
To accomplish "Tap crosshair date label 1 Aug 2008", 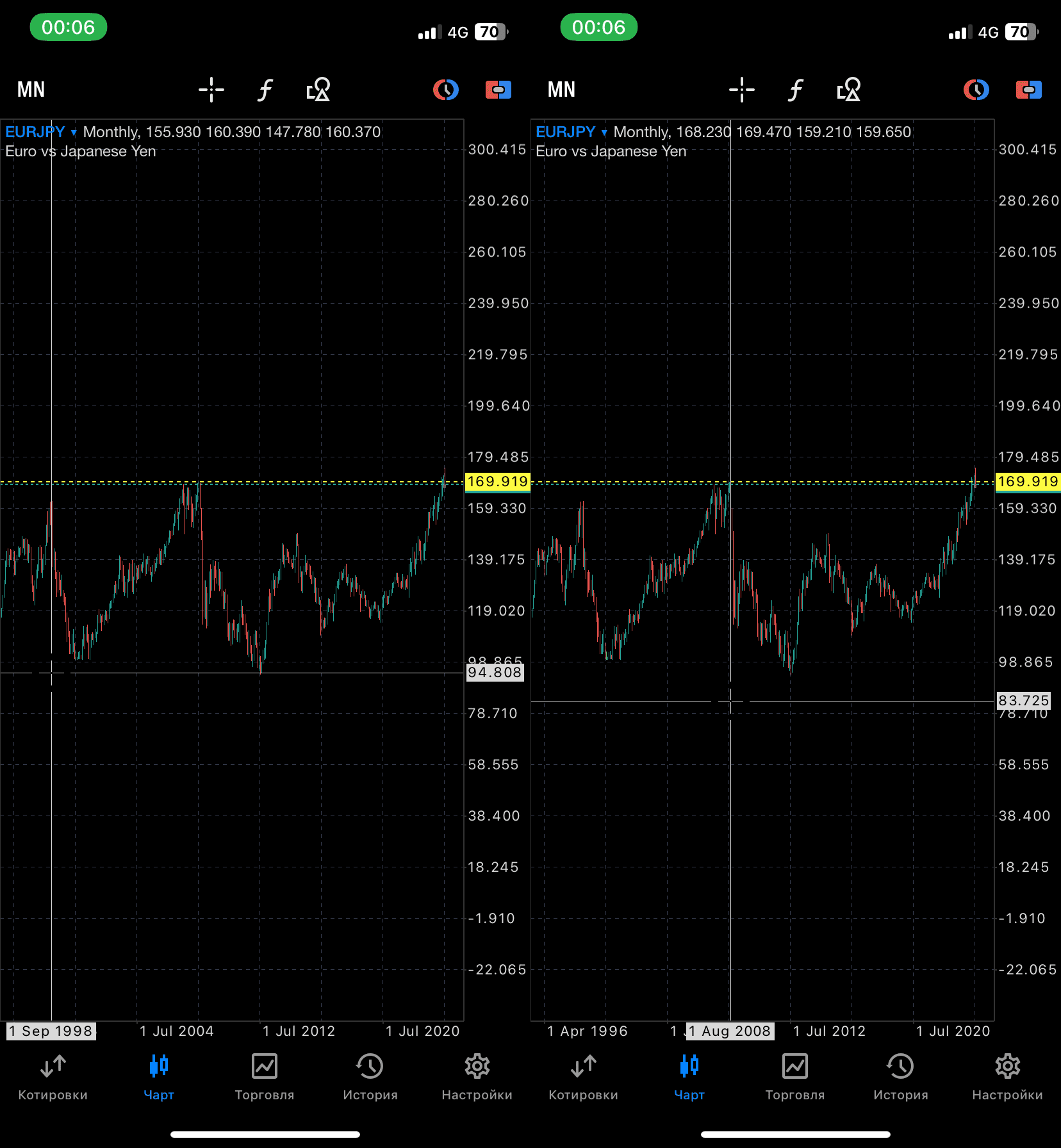I will point(730,1031).
